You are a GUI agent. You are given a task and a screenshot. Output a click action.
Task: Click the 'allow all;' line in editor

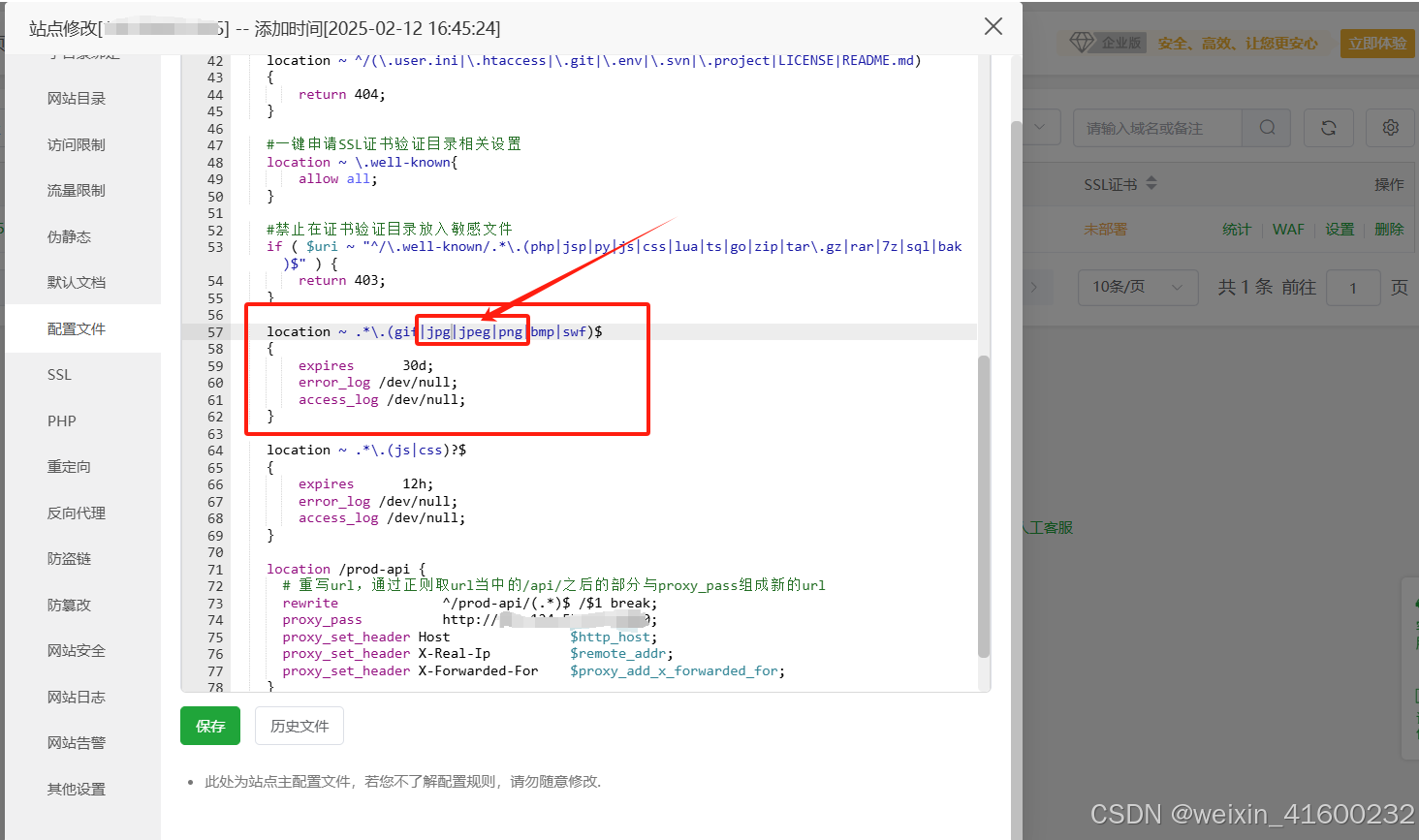[337, 178]
